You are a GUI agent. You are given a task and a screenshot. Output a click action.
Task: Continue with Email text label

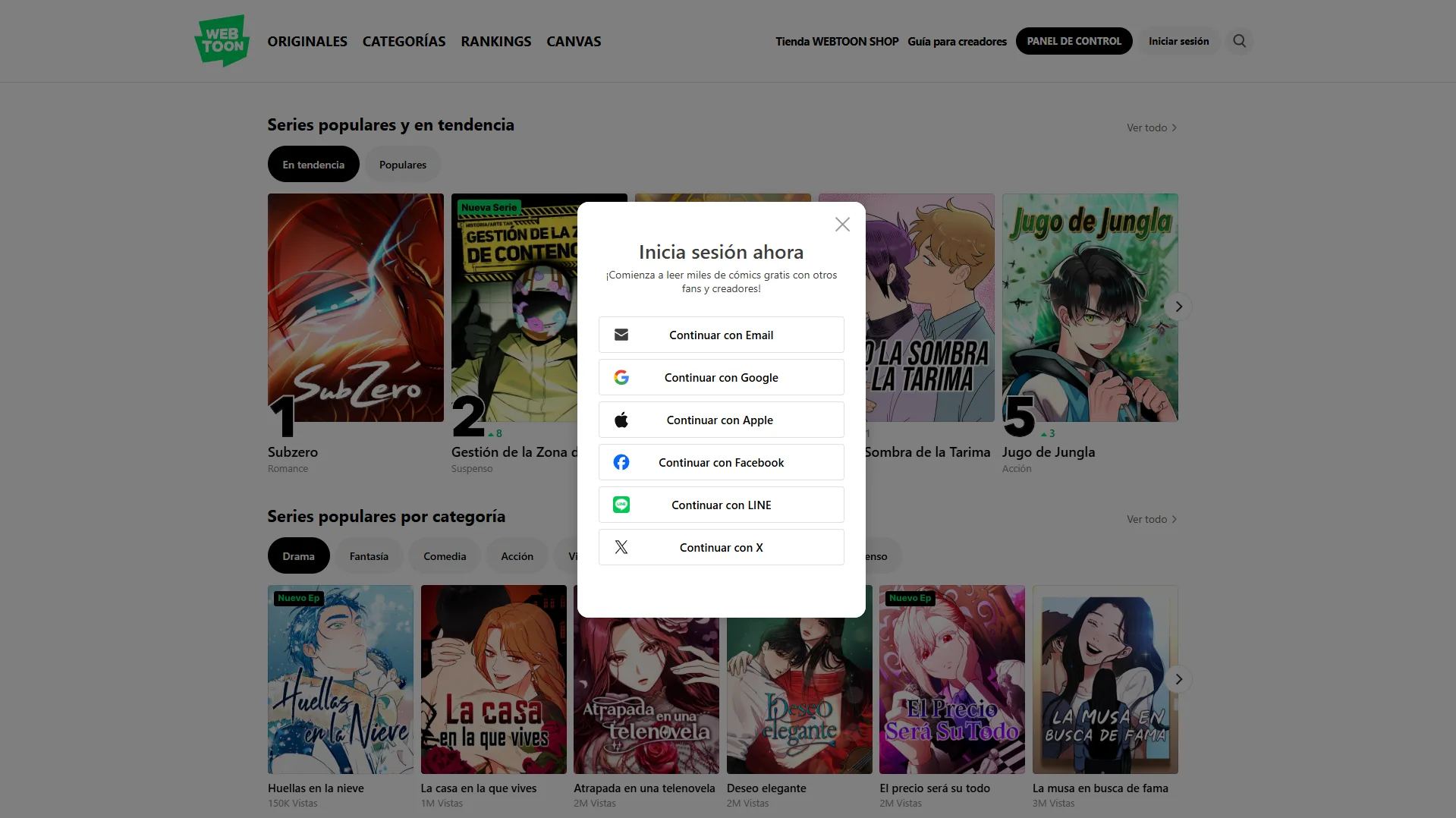(721, 335)
